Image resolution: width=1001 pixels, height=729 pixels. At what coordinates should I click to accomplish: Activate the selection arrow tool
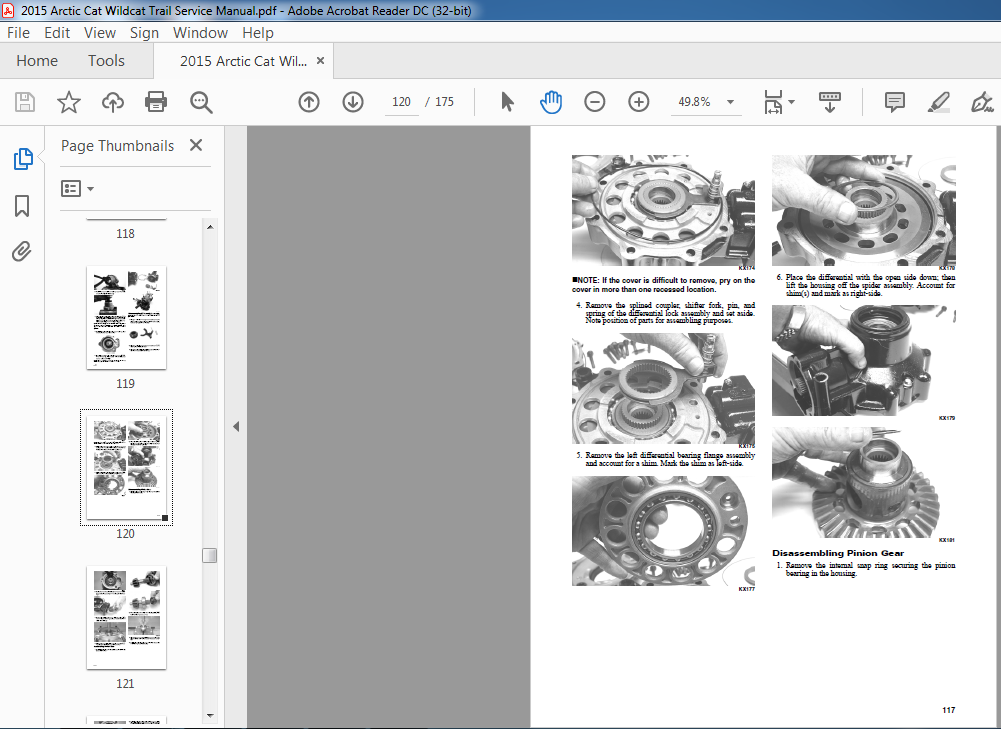[x=508, y=102]
